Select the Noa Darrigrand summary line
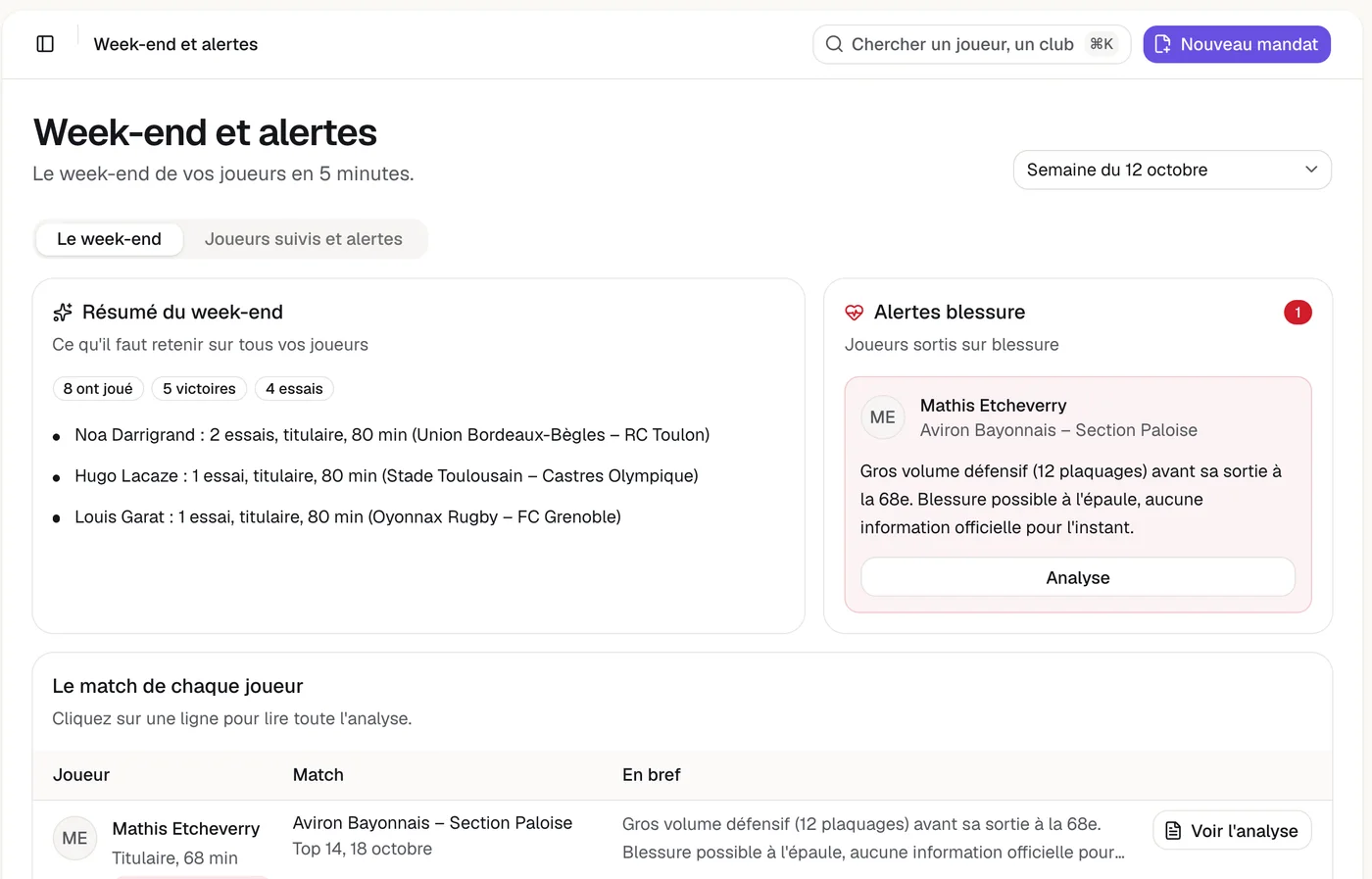 pos(392,435)
